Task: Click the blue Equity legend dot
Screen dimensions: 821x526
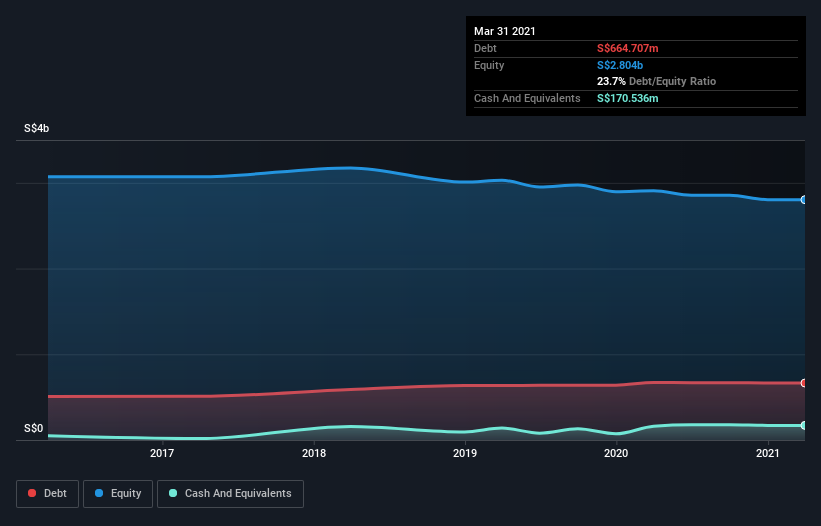Action: [99, 493]
